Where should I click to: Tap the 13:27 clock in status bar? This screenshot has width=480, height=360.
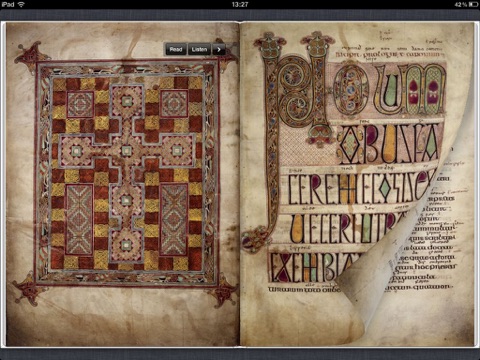pos(240,4)
